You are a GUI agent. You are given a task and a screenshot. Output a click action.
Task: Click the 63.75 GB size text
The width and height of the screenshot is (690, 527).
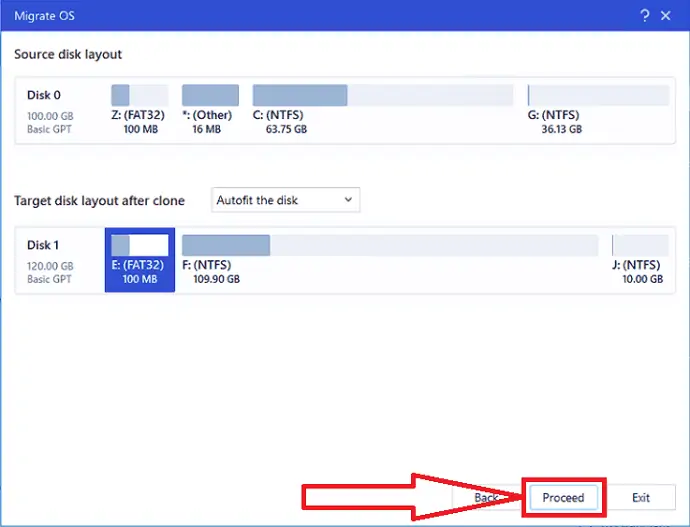(x=286, y=129)
